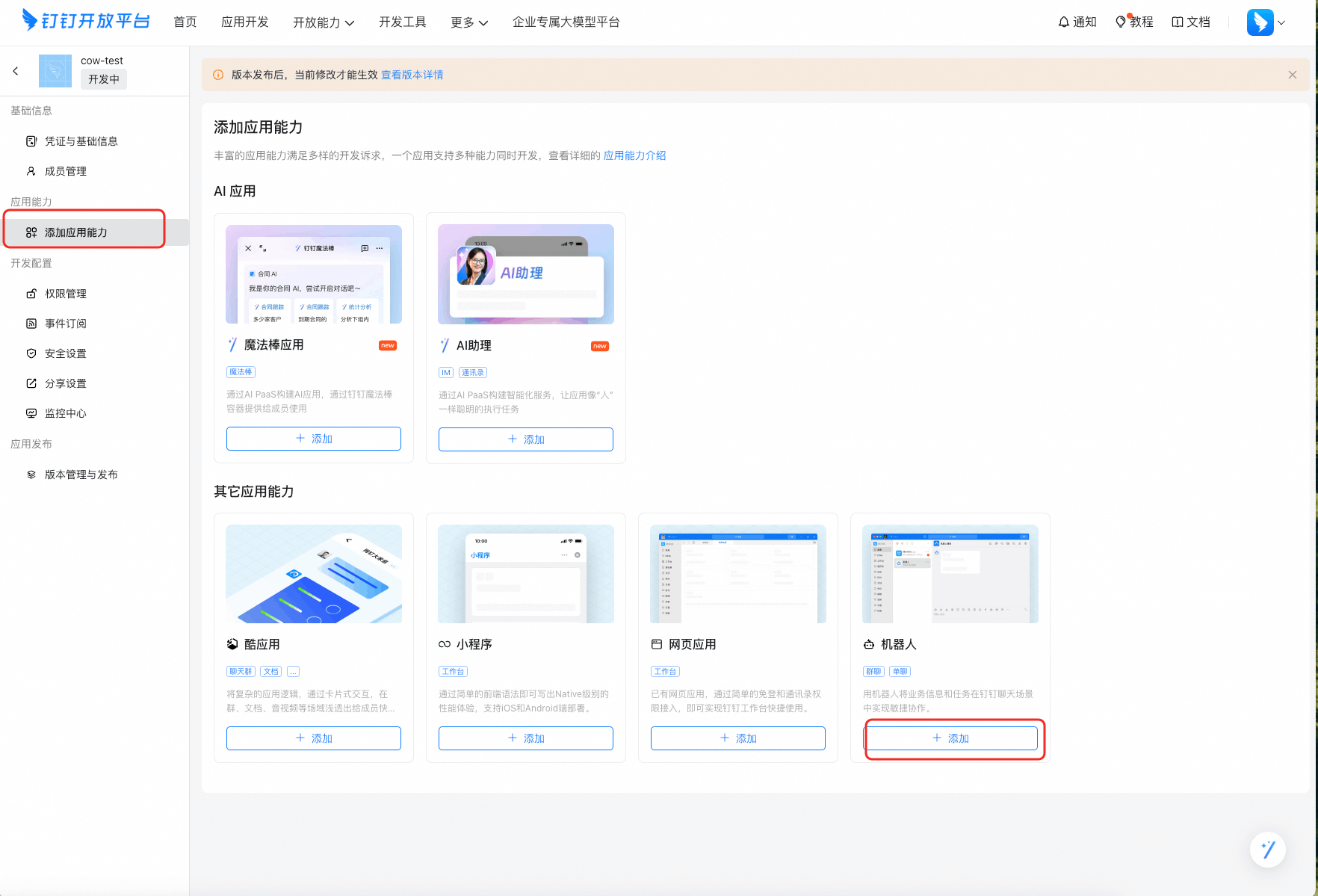Click the DingTalk Open Platform logo
The width and height of the screenshot is (1318, 896).
(86, 21)
